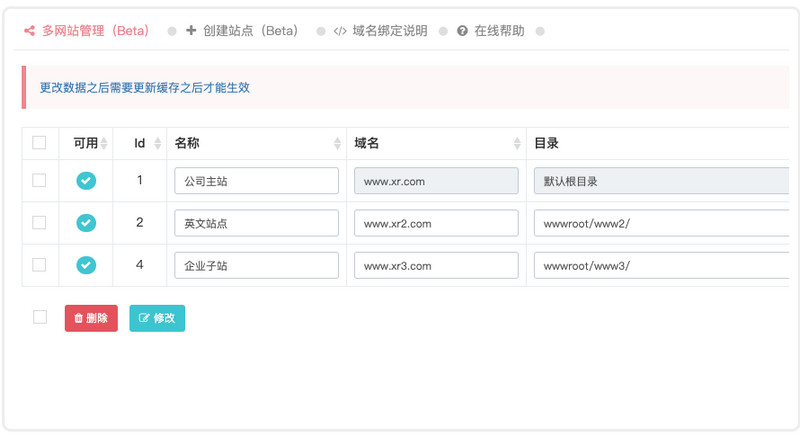The width and height of the screenshot is (800, 437).
Task: Toggle the enabled check icon for 公司主站
Action: click(86, 181)
